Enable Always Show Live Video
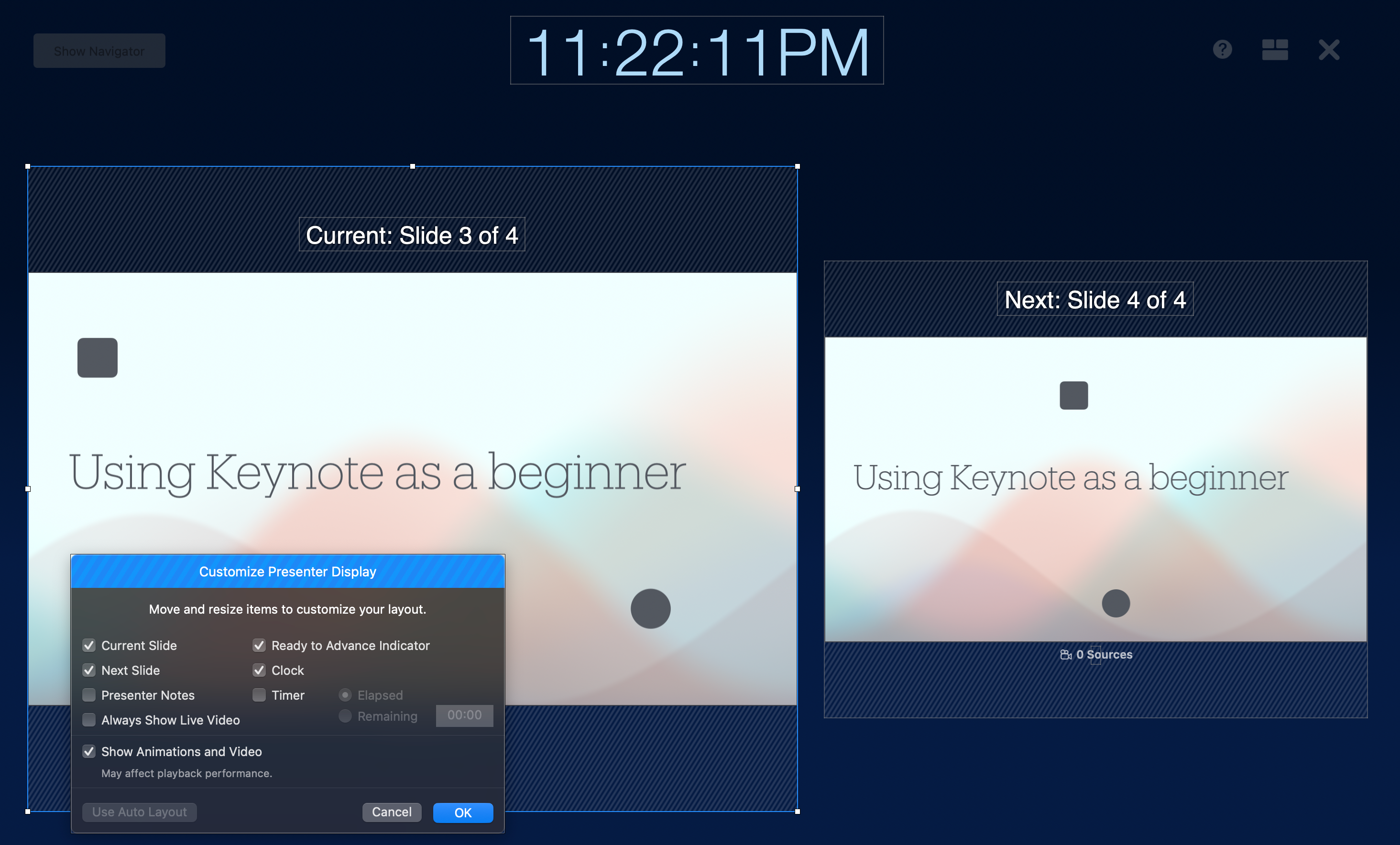Viewport: 1400px width, 845px height. point(89,719)
